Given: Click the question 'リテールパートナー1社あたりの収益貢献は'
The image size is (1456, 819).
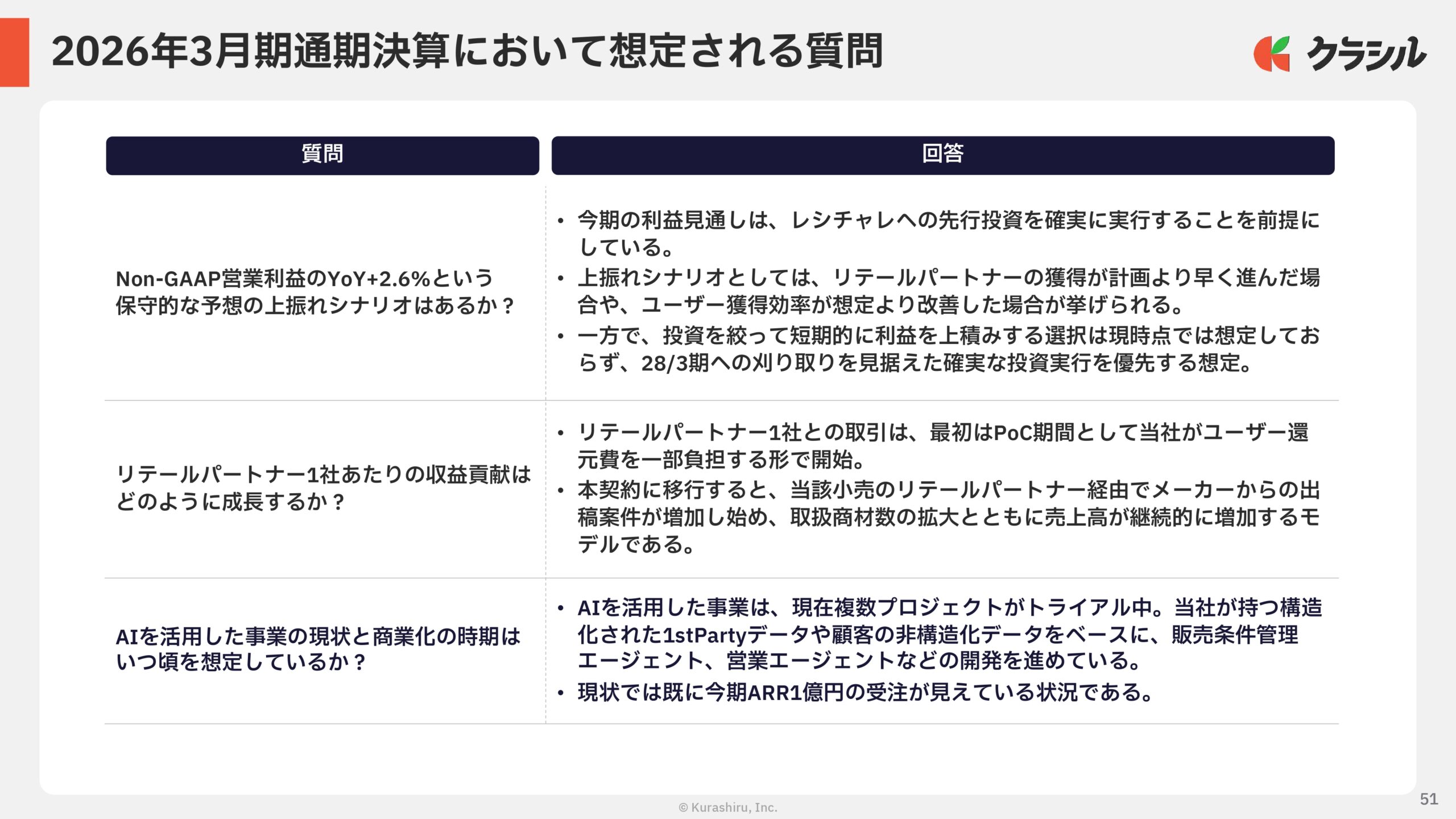Looking at the screenshot, I should tap(323, 487).
